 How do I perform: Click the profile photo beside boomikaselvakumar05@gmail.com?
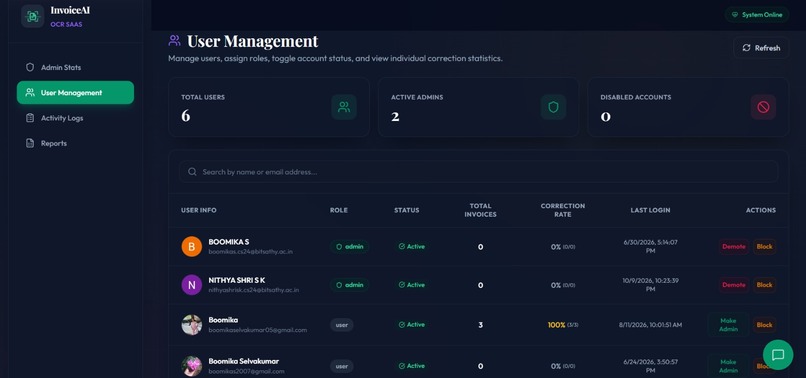(x=192, y=325)
